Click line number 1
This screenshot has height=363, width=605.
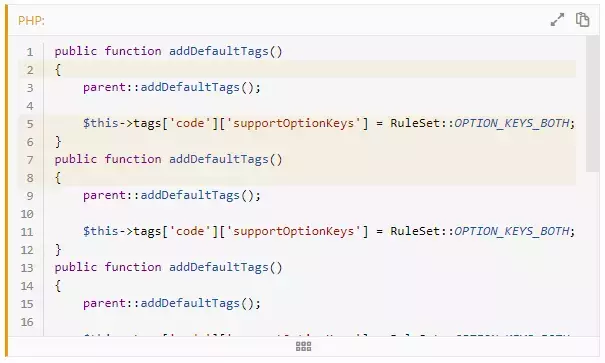(30, 52)
